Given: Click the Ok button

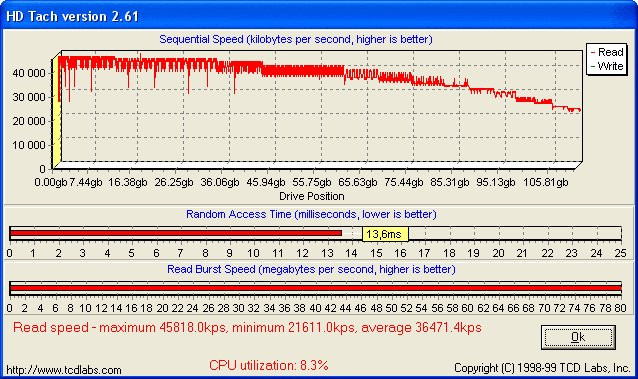Looking at the screenshot, I should [x=578, y=337].
